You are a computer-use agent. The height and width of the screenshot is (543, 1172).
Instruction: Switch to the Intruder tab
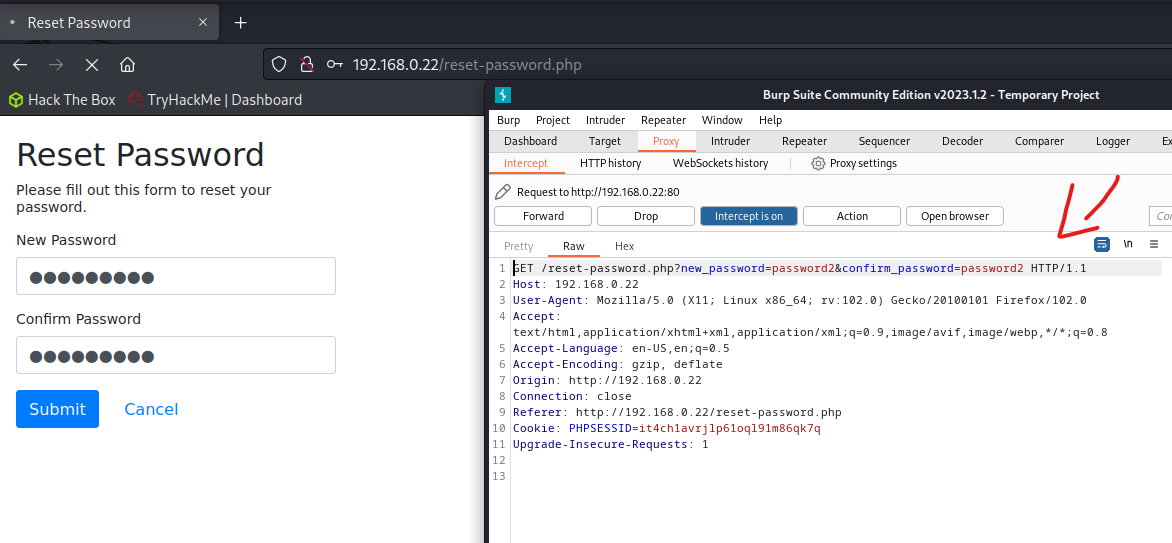(730, 141)
